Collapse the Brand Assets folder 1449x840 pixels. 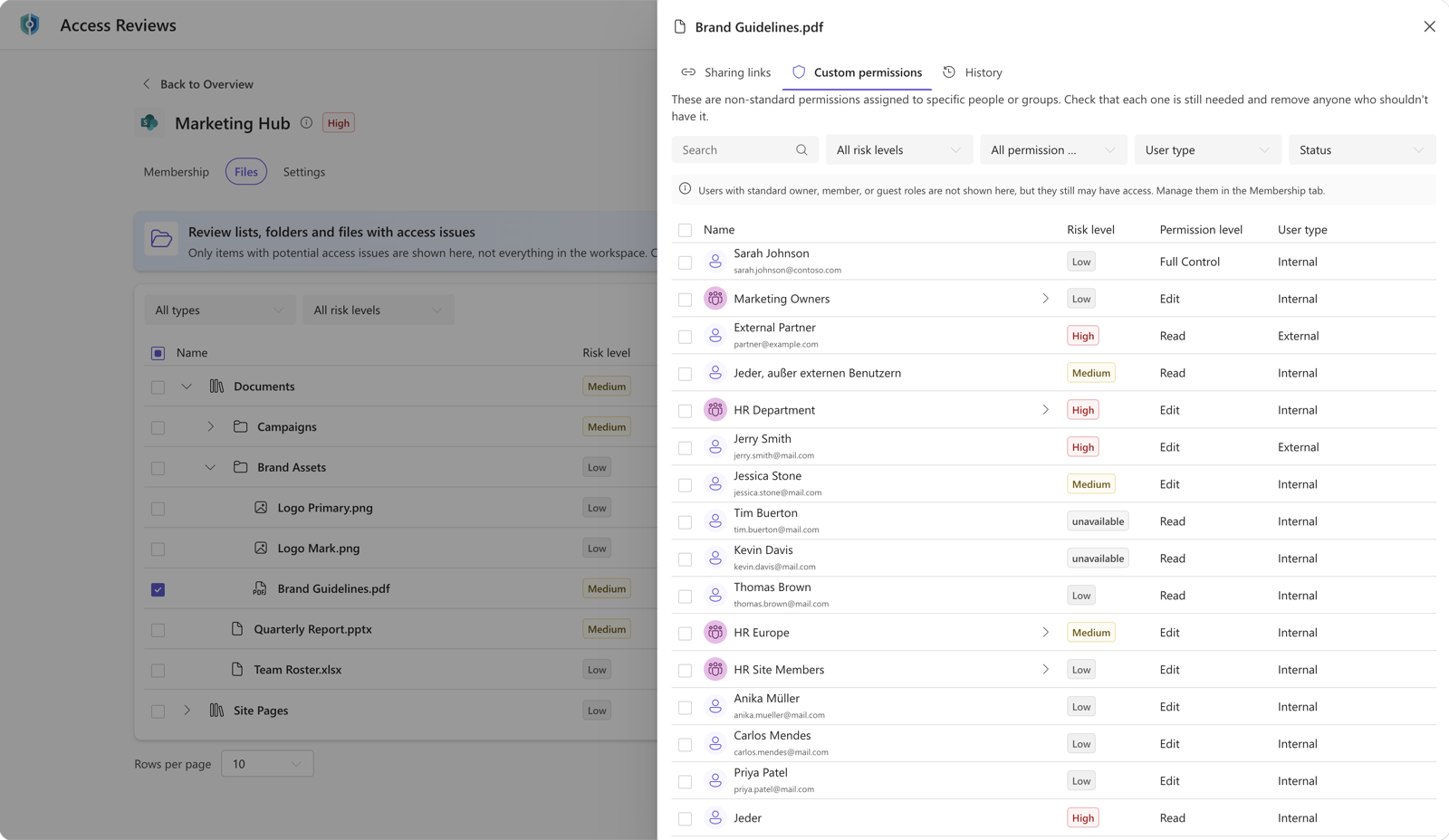[210, 468]
